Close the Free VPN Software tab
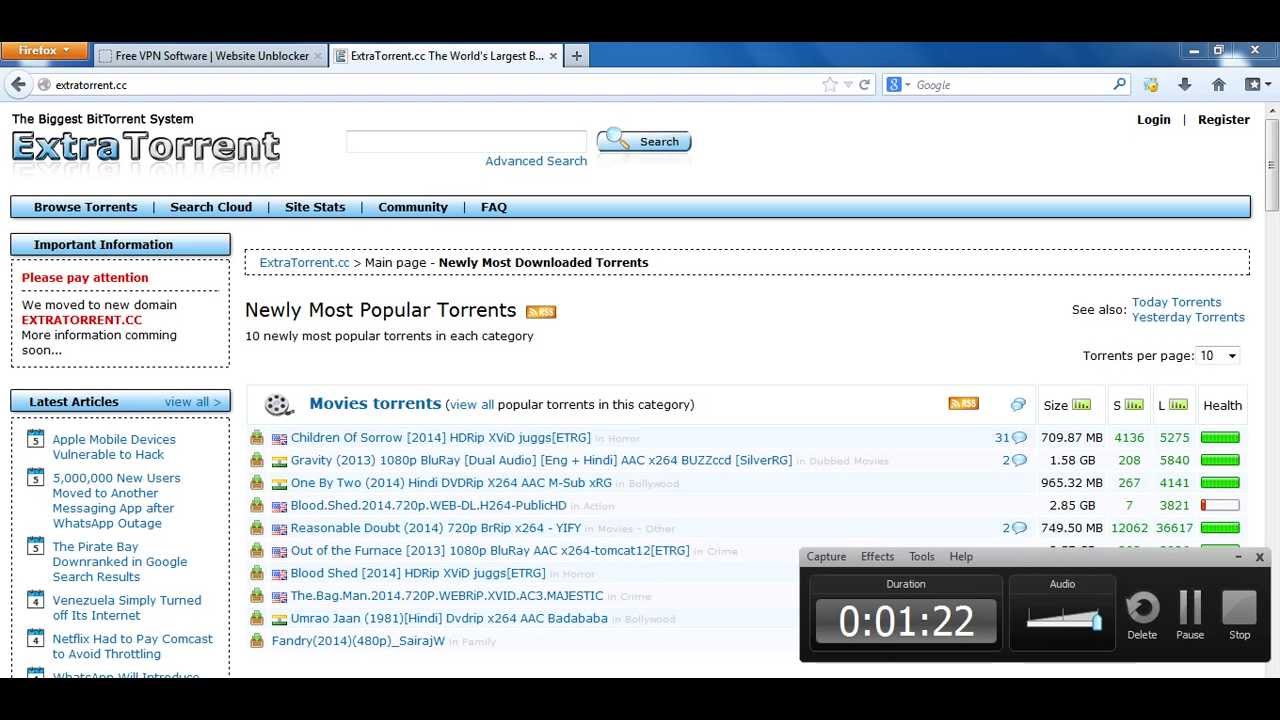The image size is (1280, 720). 318,56
